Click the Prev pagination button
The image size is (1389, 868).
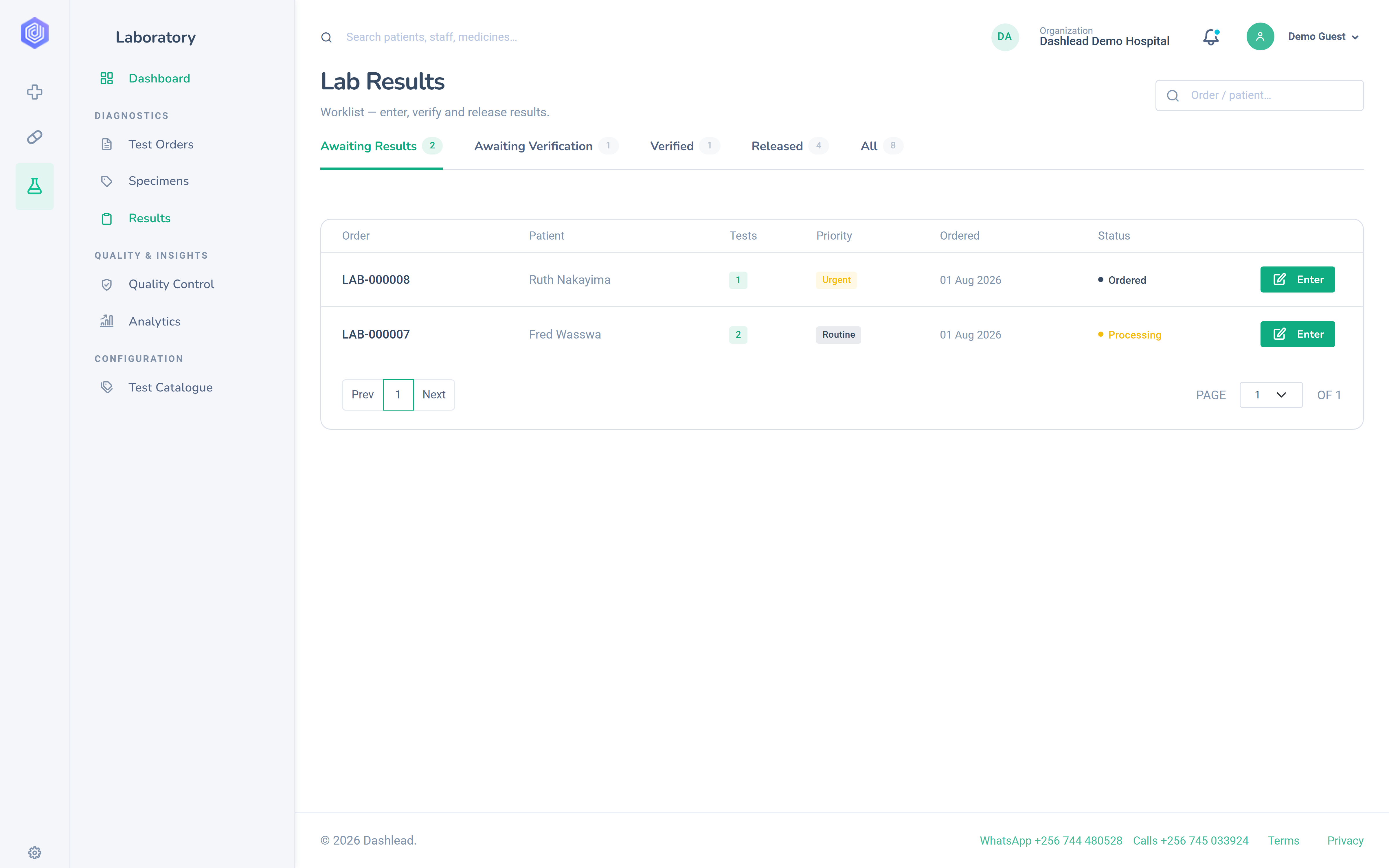[x=362, y=394]
